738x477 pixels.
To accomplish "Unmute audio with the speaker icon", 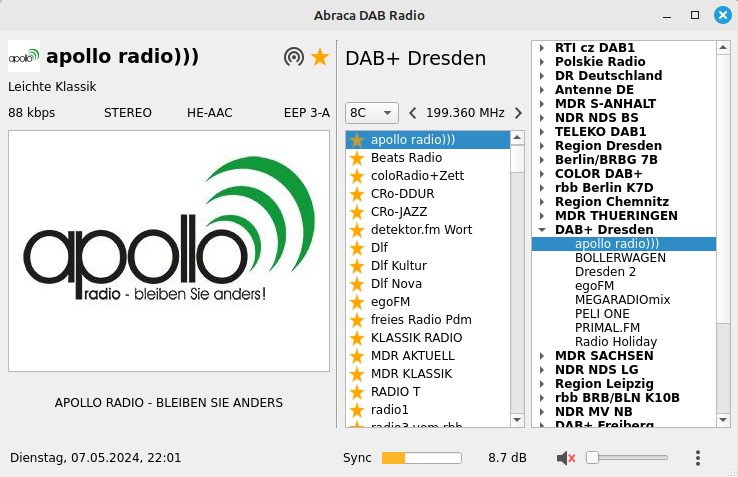I will point(566,458).
